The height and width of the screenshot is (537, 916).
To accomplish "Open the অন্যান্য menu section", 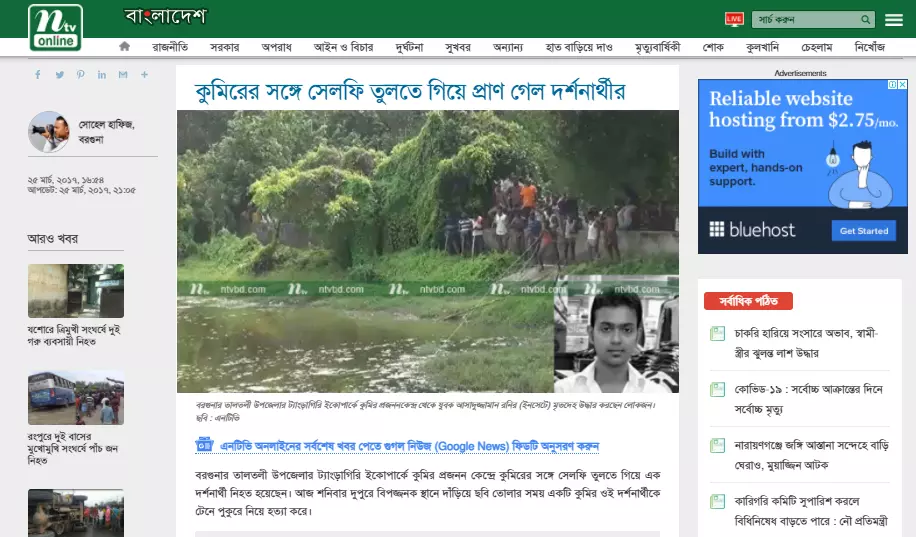I will coord(508,47).
